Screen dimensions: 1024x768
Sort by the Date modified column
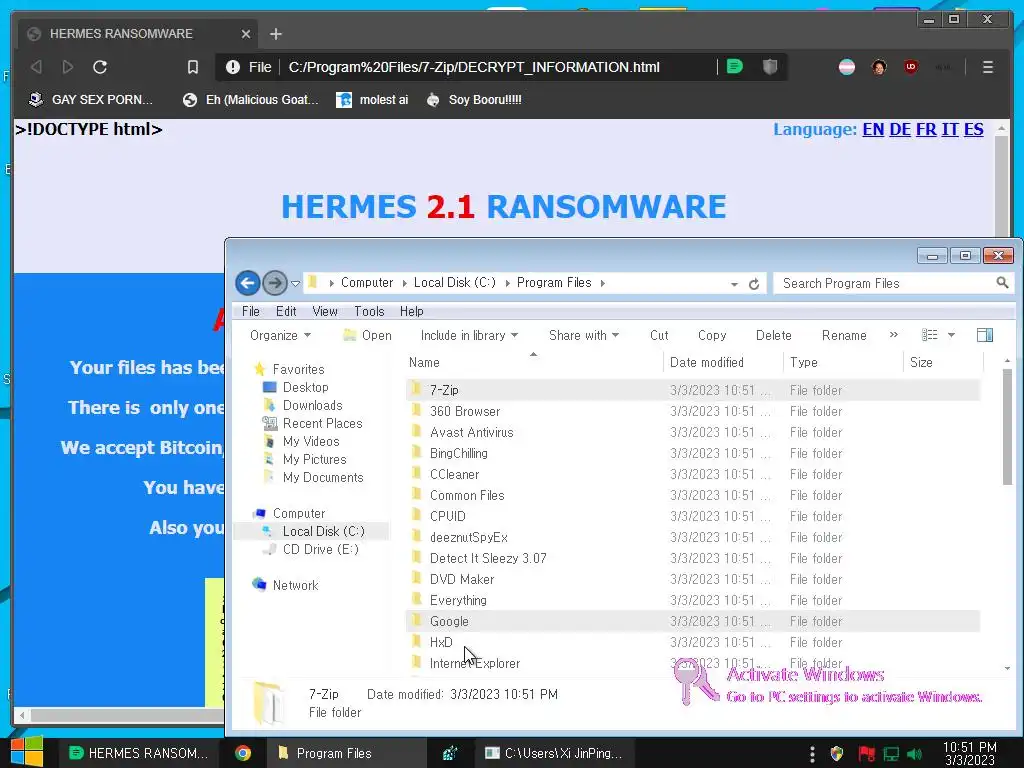click(723, 362)
